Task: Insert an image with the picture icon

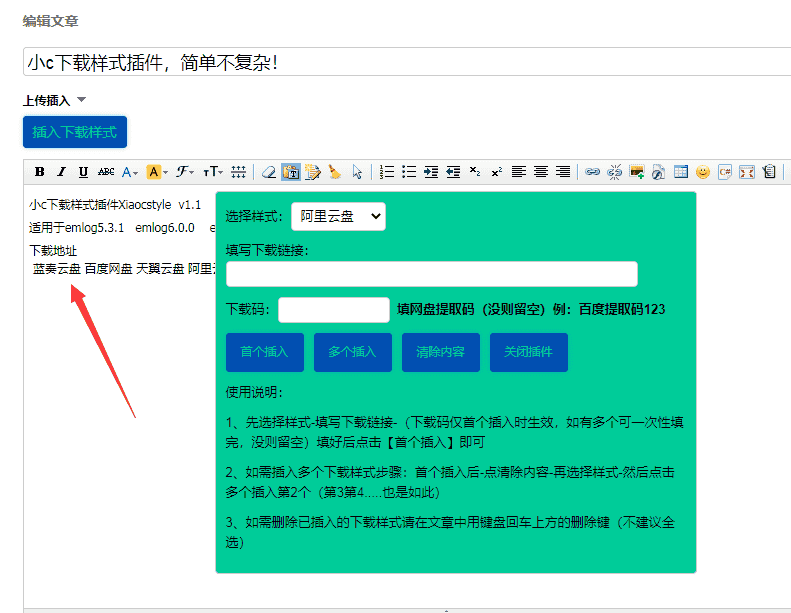Action: (637, 172)
